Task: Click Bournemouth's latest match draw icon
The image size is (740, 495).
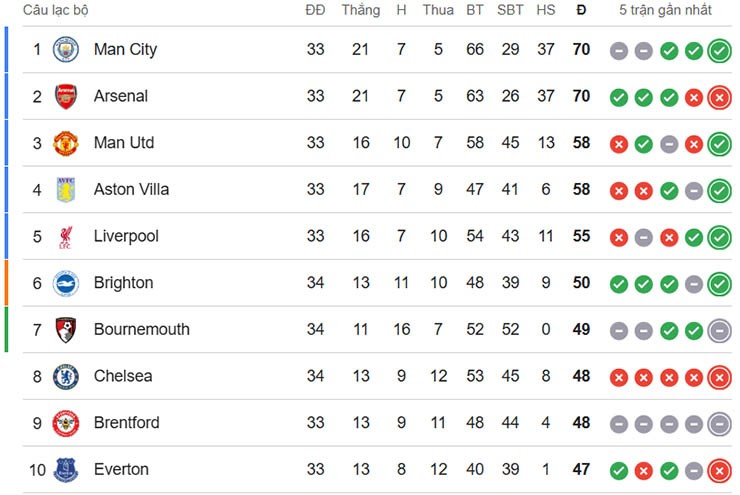Action: (718, 331)
